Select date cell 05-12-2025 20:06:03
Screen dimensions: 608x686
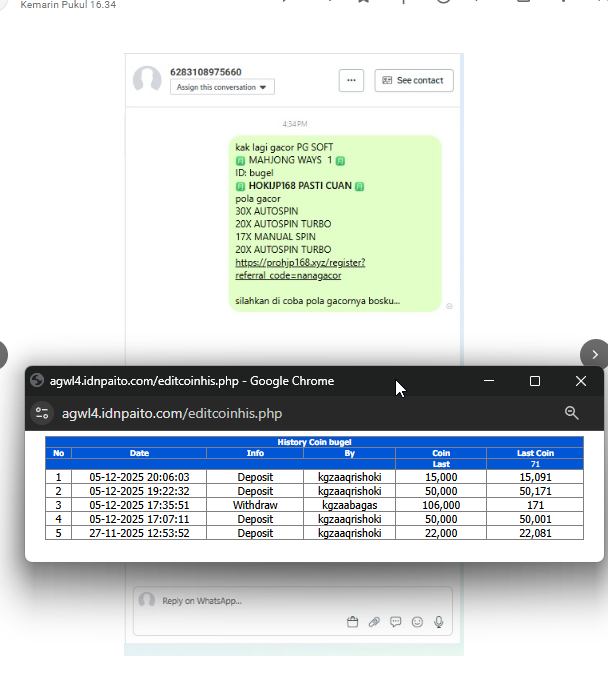point(139,477)
